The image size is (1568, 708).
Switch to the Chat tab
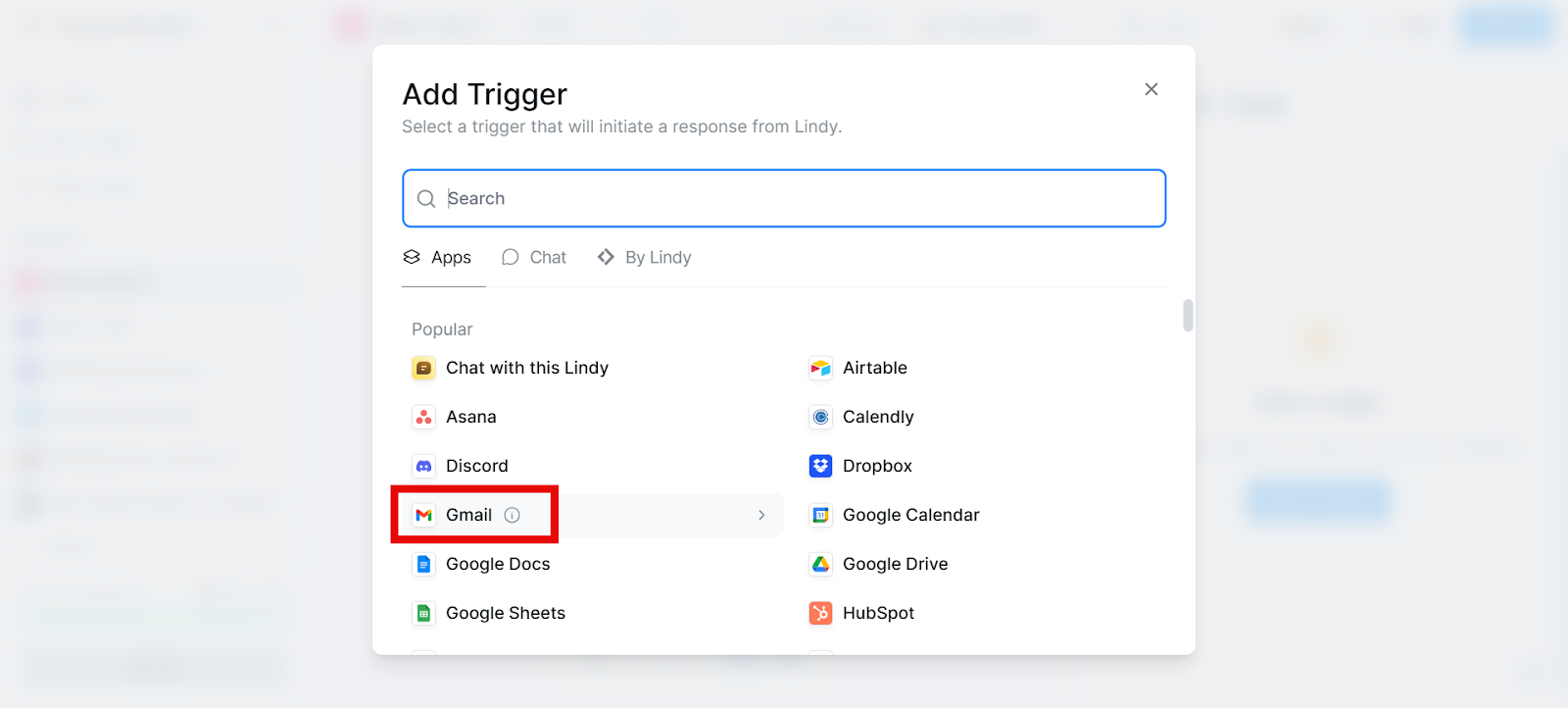534,257
